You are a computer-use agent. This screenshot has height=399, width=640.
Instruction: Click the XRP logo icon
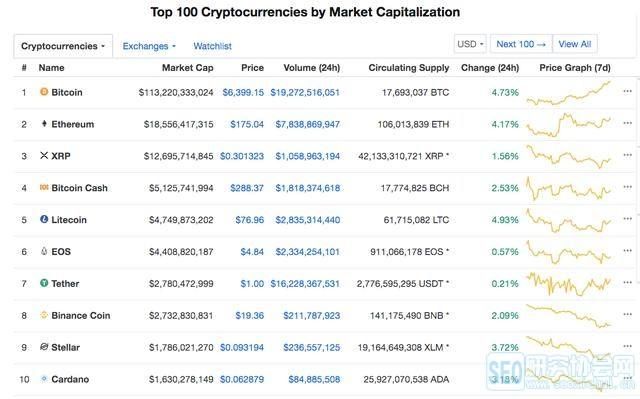coord(44,155)
